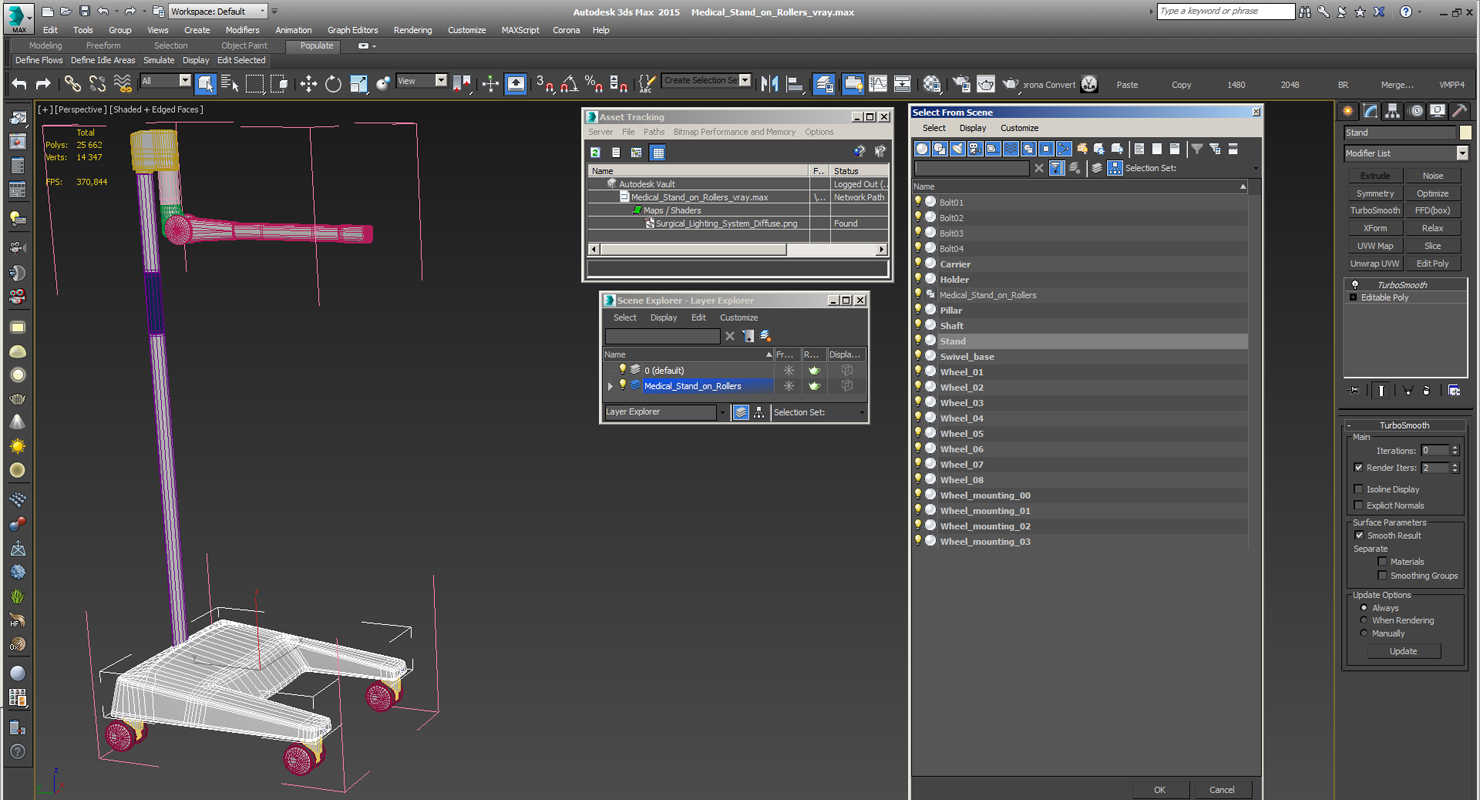Open the Rendered Frame Window icon
This screenshot has width=1480, height=800.
point(986,84)
